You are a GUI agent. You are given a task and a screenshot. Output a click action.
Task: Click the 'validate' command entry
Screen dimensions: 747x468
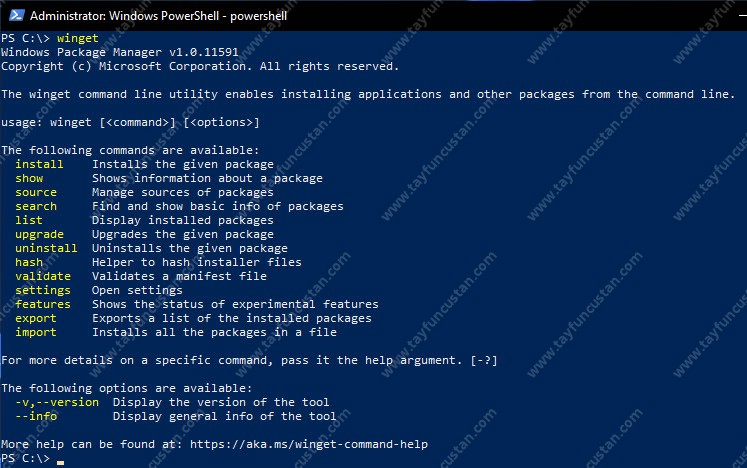pos(42,276)
